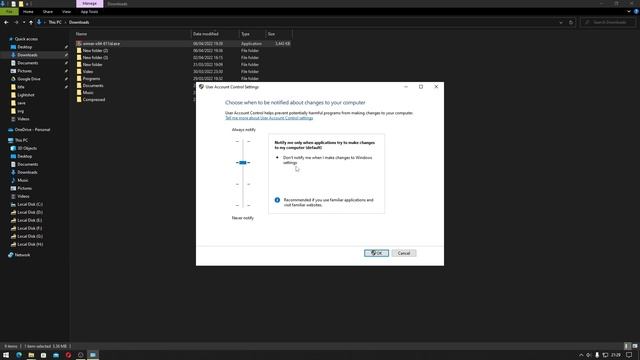Click Cancel in User Account Control Settings
The image size is (640, 360).
click(404, 253)
